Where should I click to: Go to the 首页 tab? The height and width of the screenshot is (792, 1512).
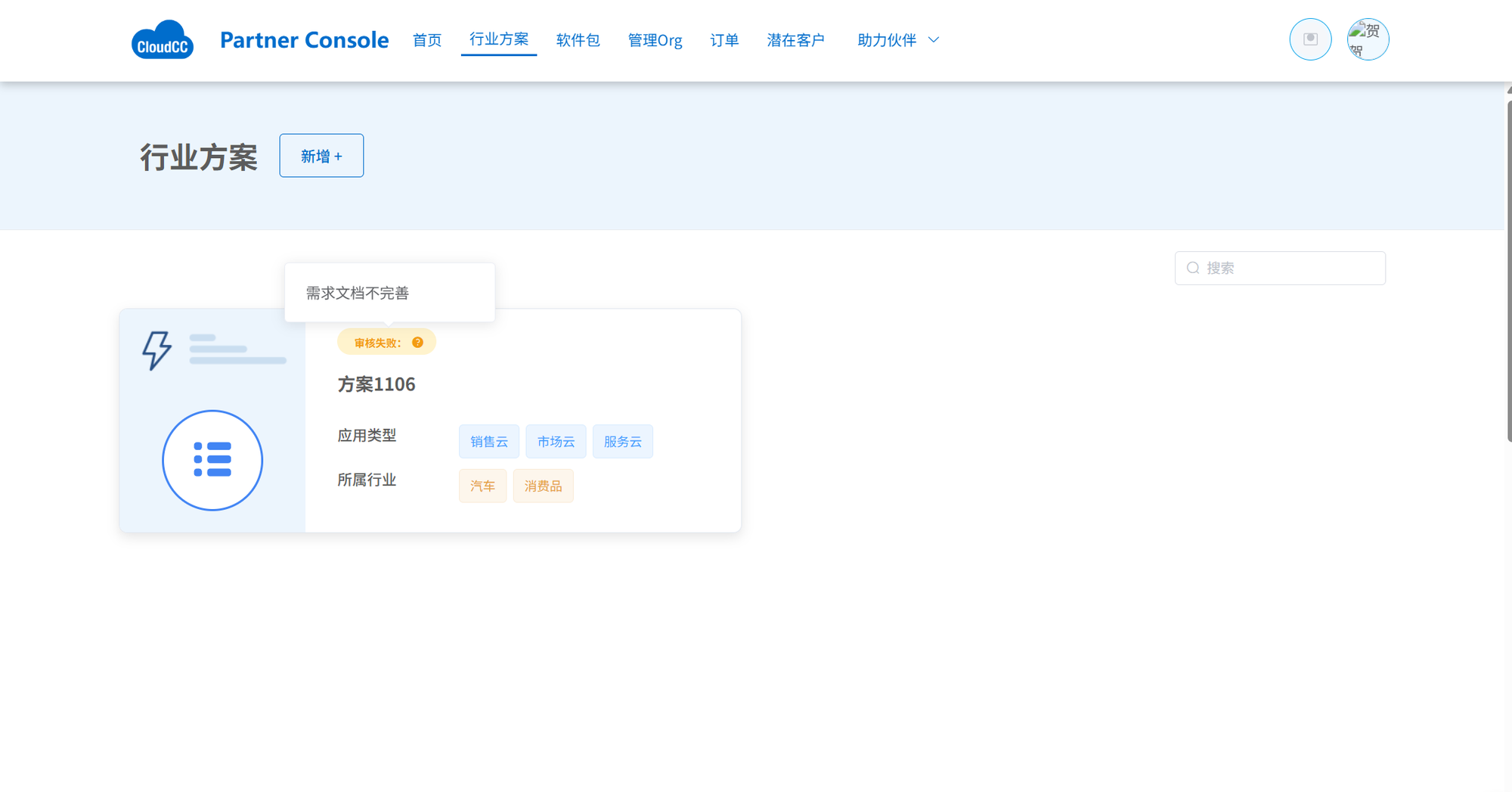pos(426,40)
